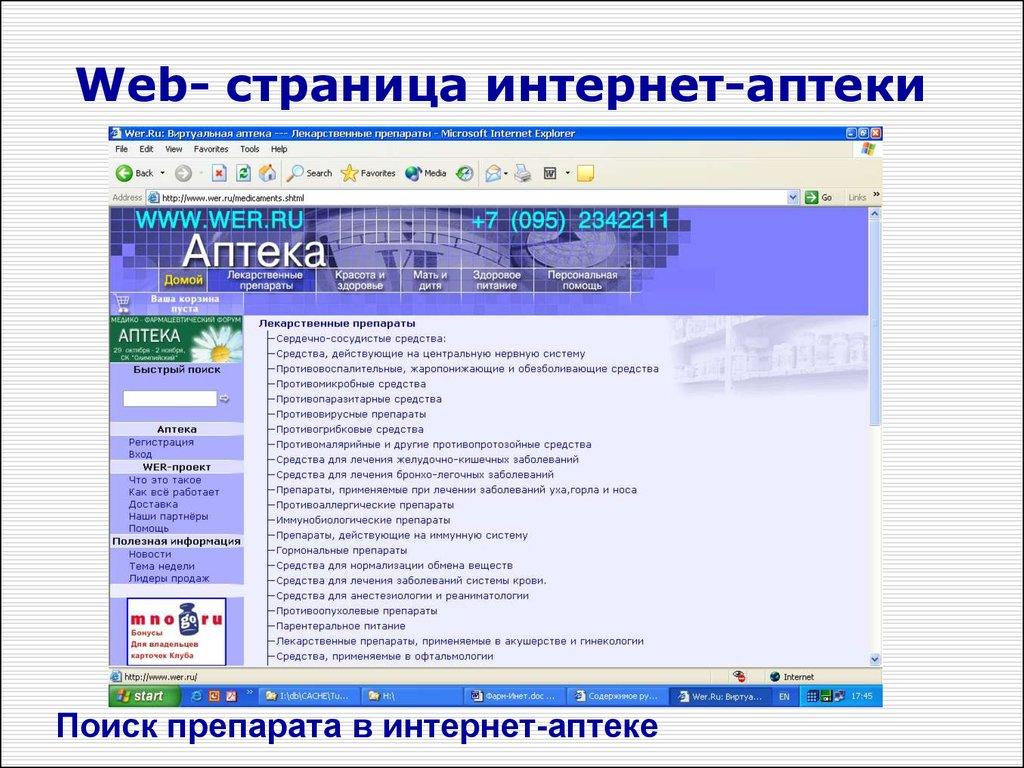Click the Быстрый поиск input field
Viewport: 1024px width, 768px height.
[x=170, y=397]
